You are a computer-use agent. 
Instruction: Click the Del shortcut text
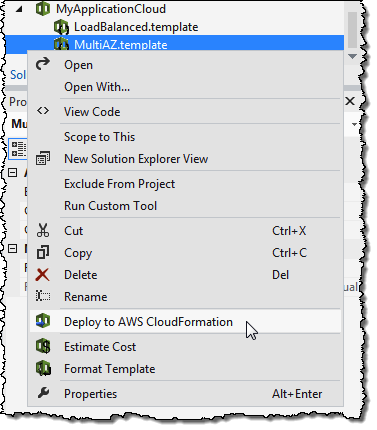pyautogui.click(x=280, y=275)
